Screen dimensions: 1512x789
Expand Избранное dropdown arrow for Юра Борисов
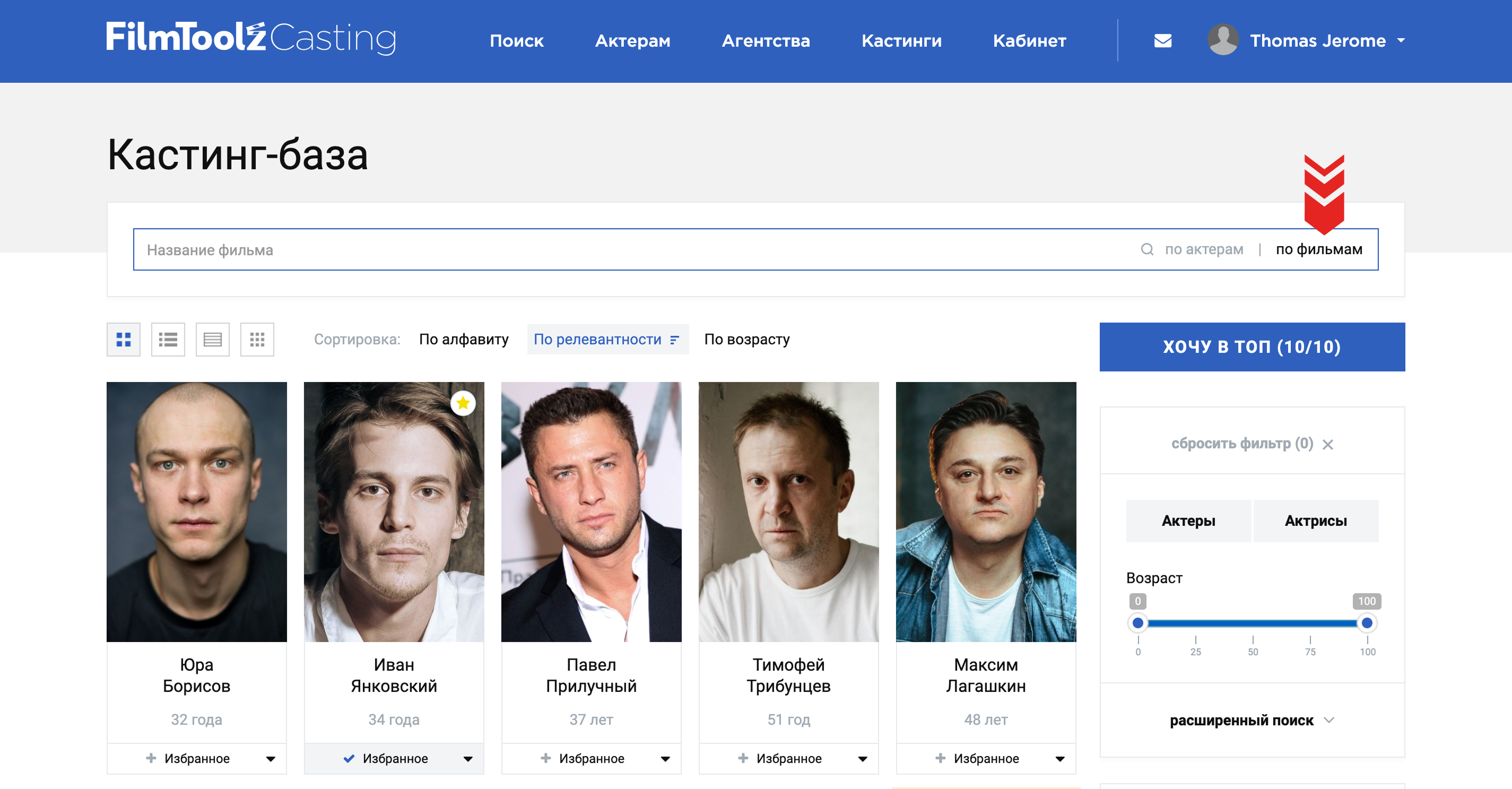coord(271,759)
